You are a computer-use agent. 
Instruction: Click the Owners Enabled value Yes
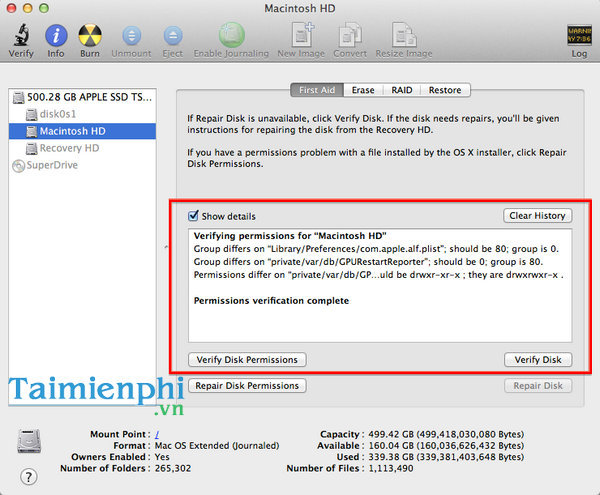click(x=162, y=457)
